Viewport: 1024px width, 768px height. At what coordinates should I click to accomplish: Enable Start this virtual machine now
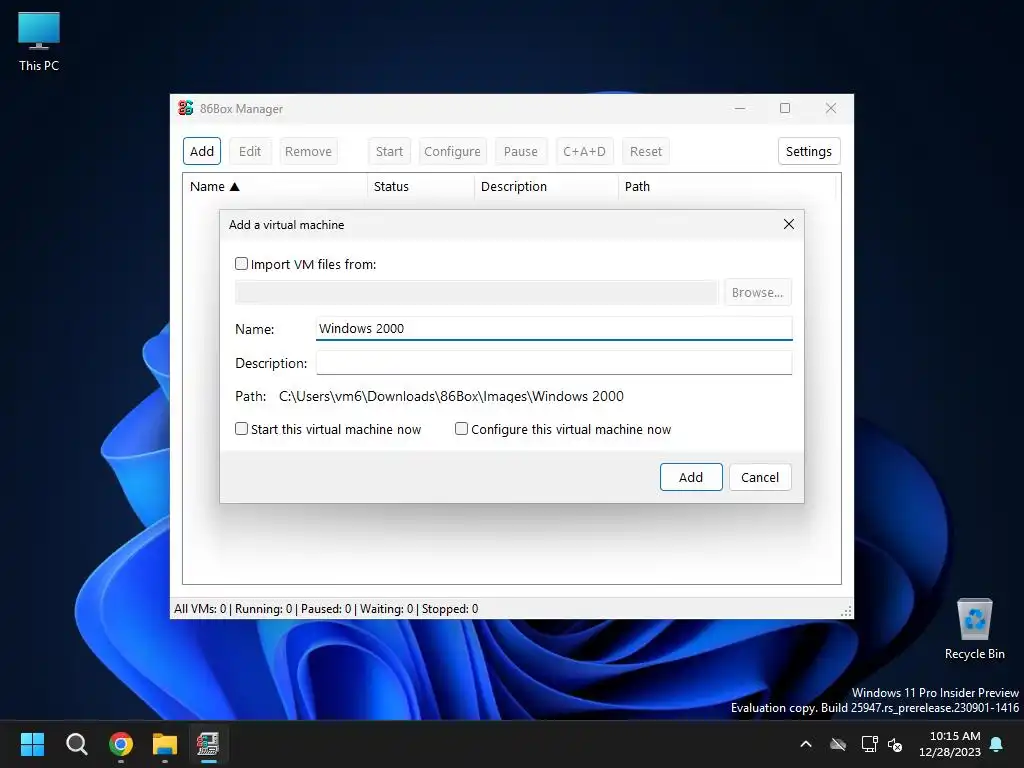[241, 428]
